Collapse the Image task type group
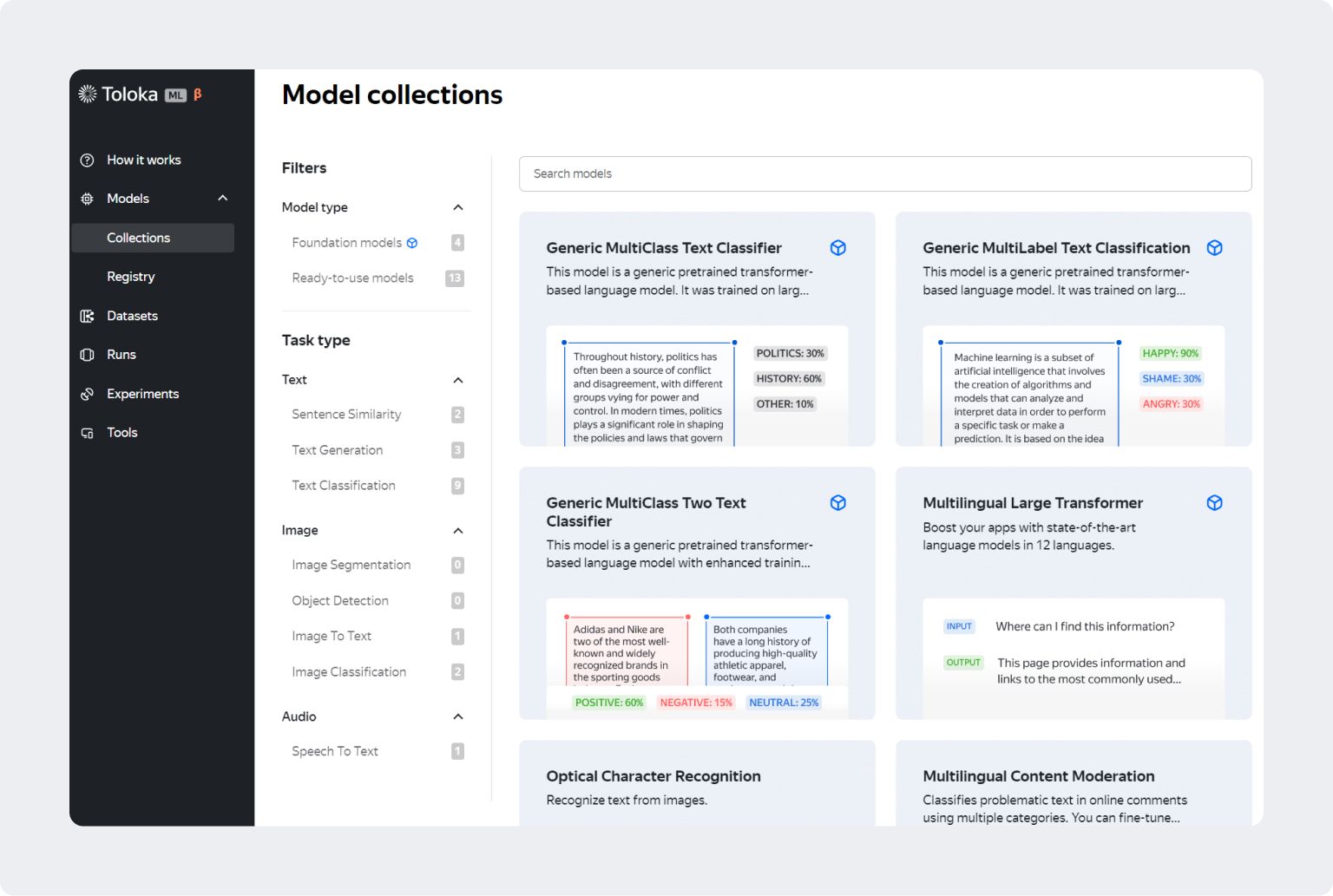 458,531
